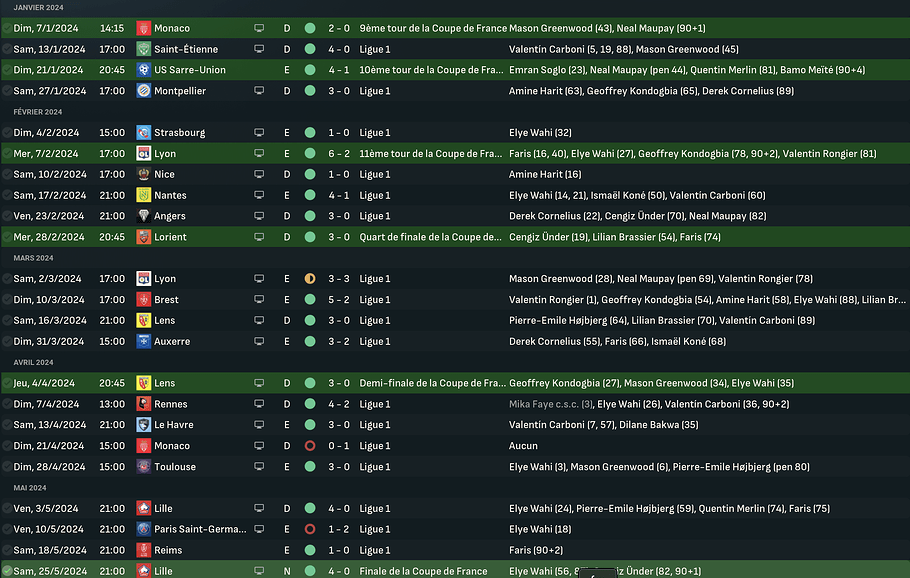
Task: Toggle the checkmark beside Sam, 25/5/2024 final
Action: [7, 571]
